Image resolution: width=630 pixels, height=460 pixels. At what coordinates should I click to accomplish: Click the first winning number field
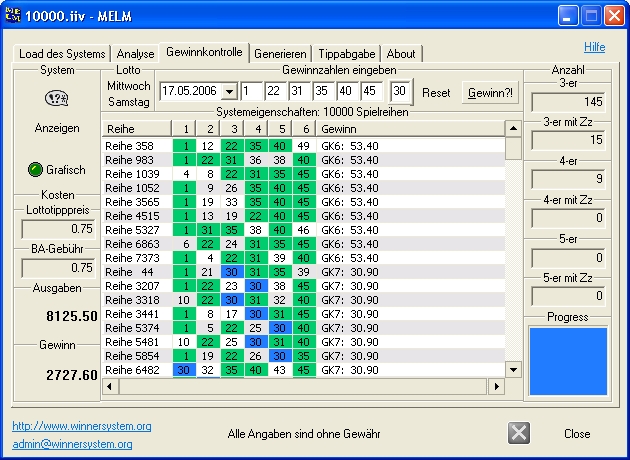tap(252, 92)
